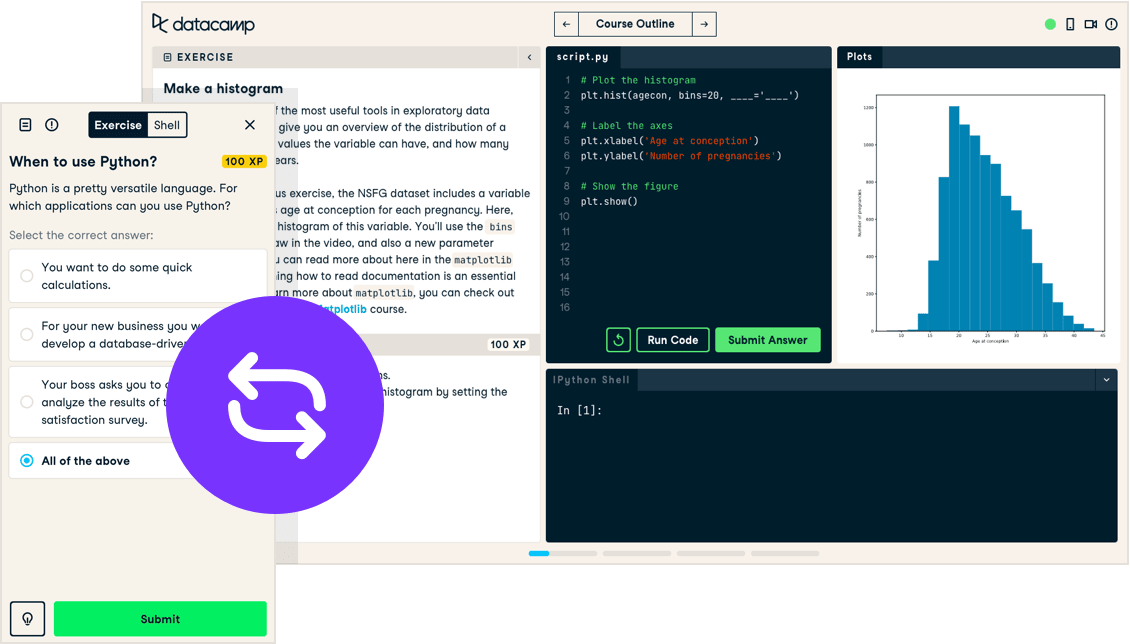
Task: Open the Plots tab
Action: click(x=859, y=57)
